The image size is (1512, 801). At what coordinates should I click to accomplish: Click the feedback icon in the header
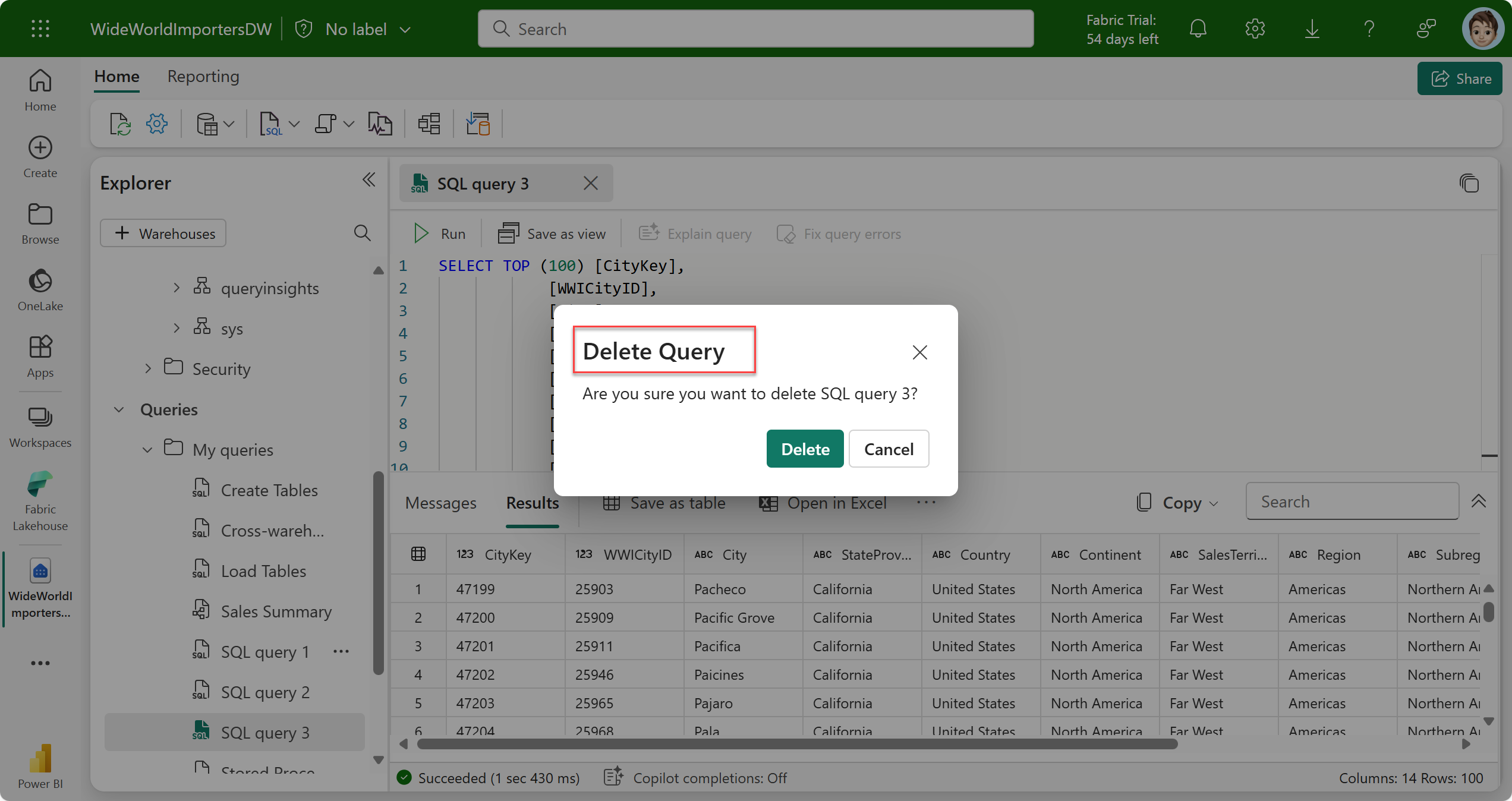[x=1426, y=29]
